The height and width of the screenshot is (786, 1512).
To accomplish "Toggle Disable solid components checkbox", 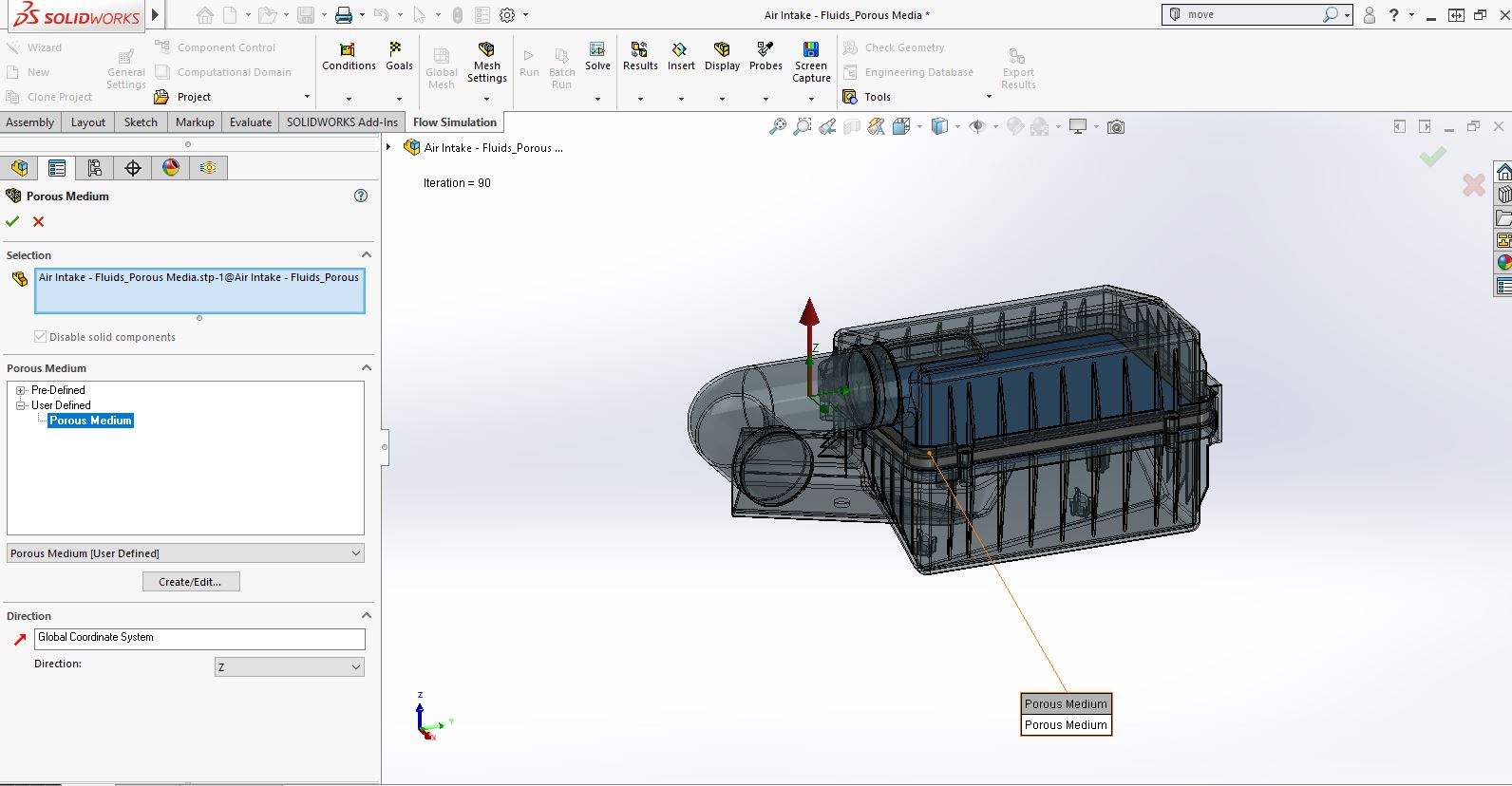I will point(40,337).
